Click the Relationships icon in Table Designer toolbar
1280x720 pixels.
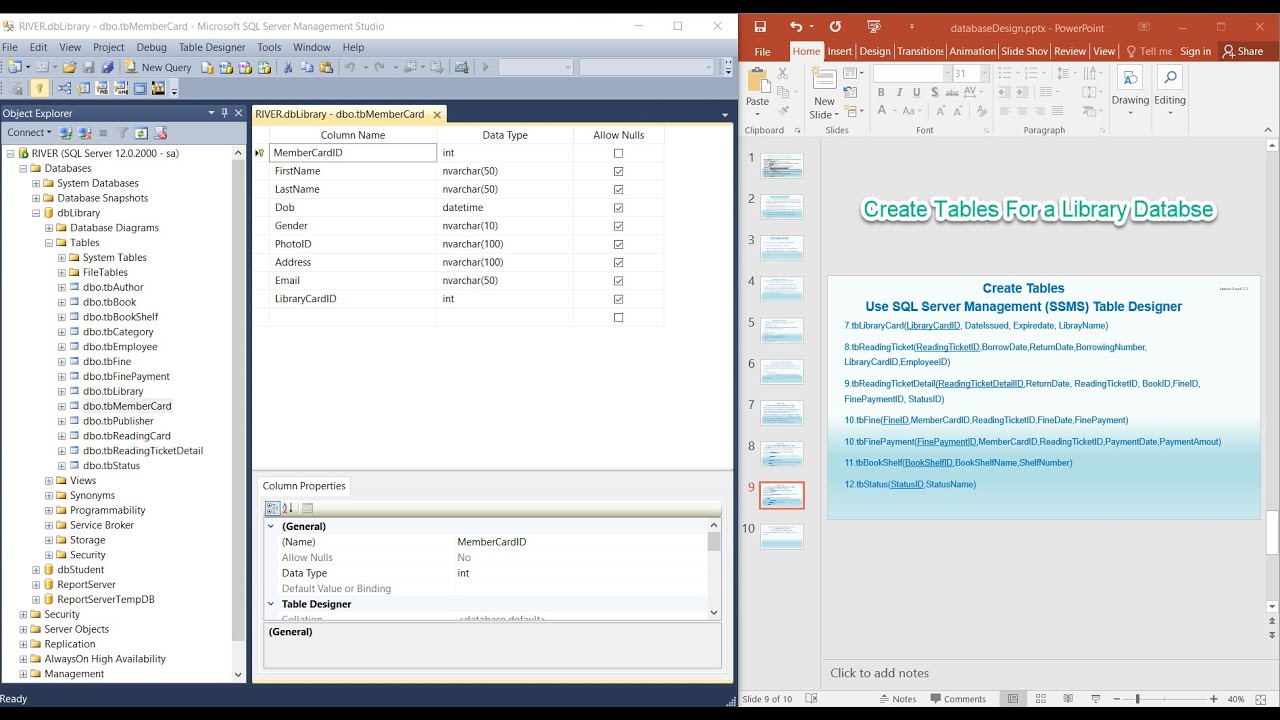(64, 89)
